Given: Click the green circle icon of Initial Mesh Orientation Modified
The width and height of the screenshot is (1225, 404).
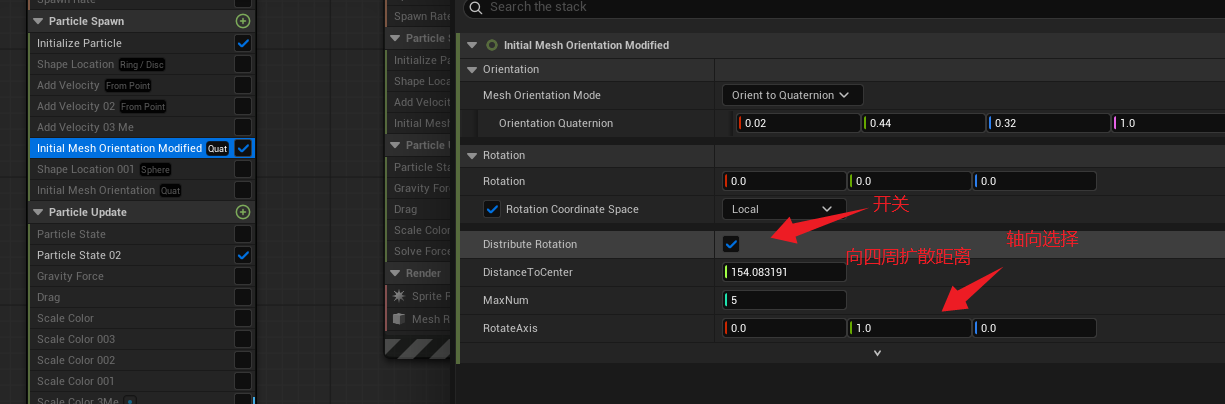Looking at the screenshot, I should 491,45.
